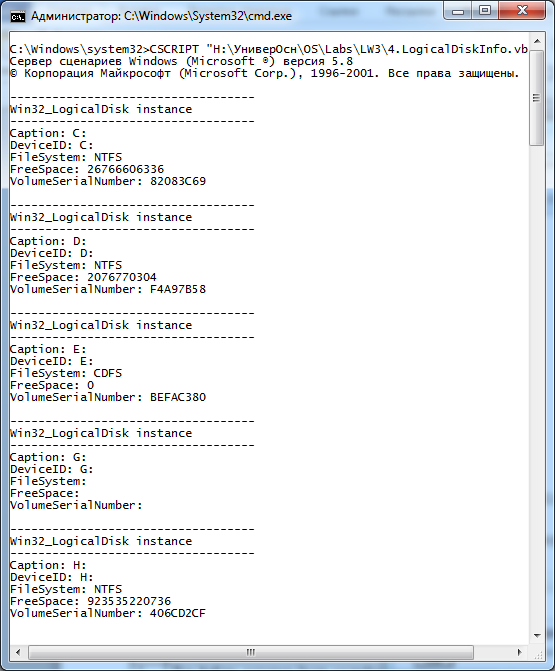Click the window title text 'Администратор'
Image resolution: width=555 pixels, height=671 pixels.
76,16
